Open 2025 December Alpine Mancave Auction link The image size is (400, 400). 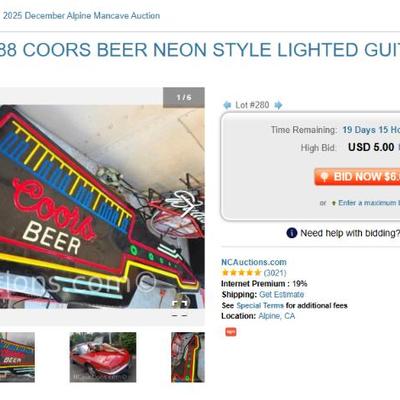pos(81,16)
